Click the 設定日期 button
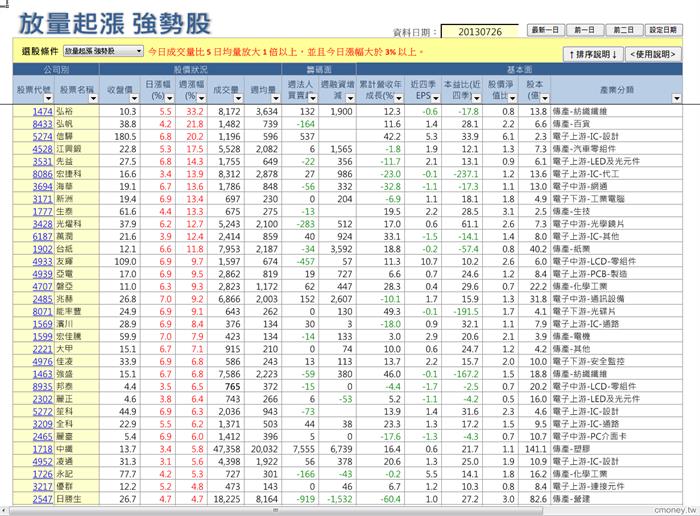 pos(663,30)
